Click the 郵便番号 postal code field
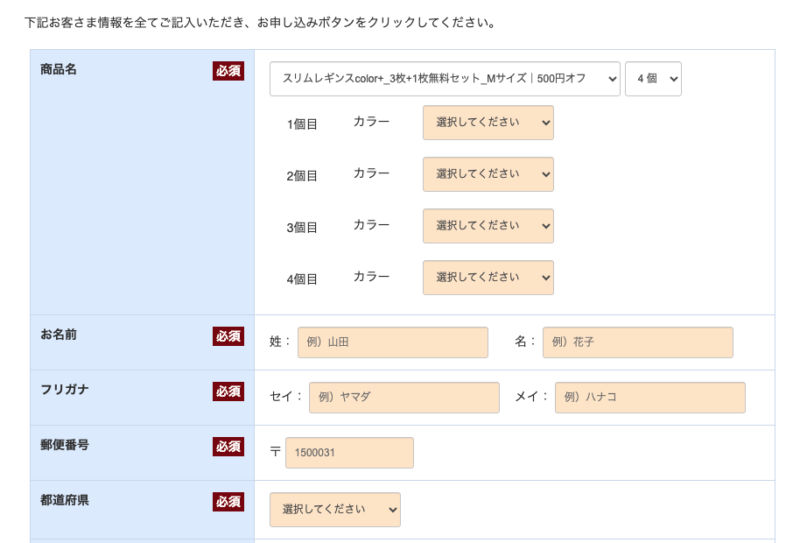800x543 pixels. 349,452
